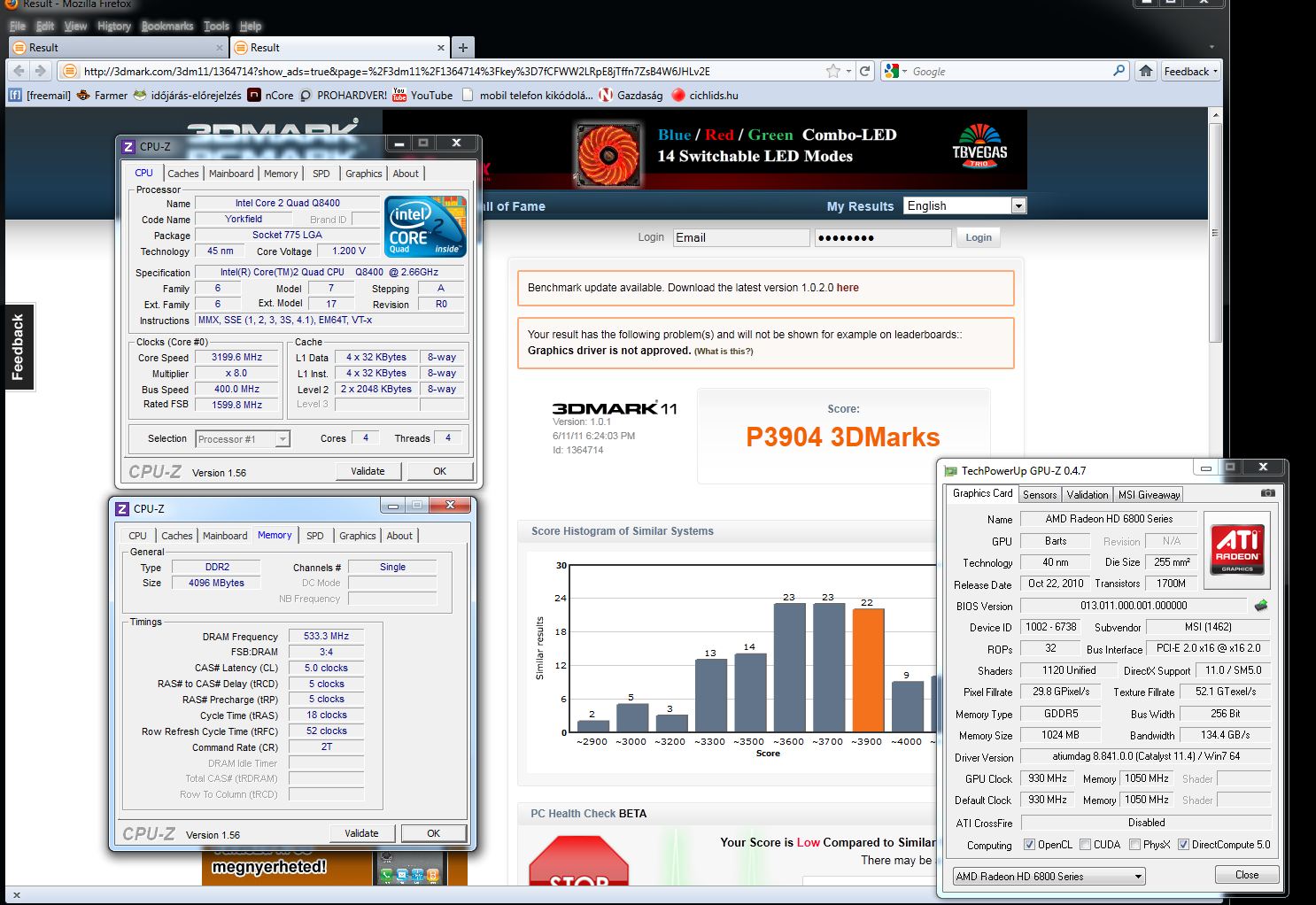This screenshot has width=1316, height=905.
Task: Go forward with the browser forward arrow
Action: click(41, 71)
